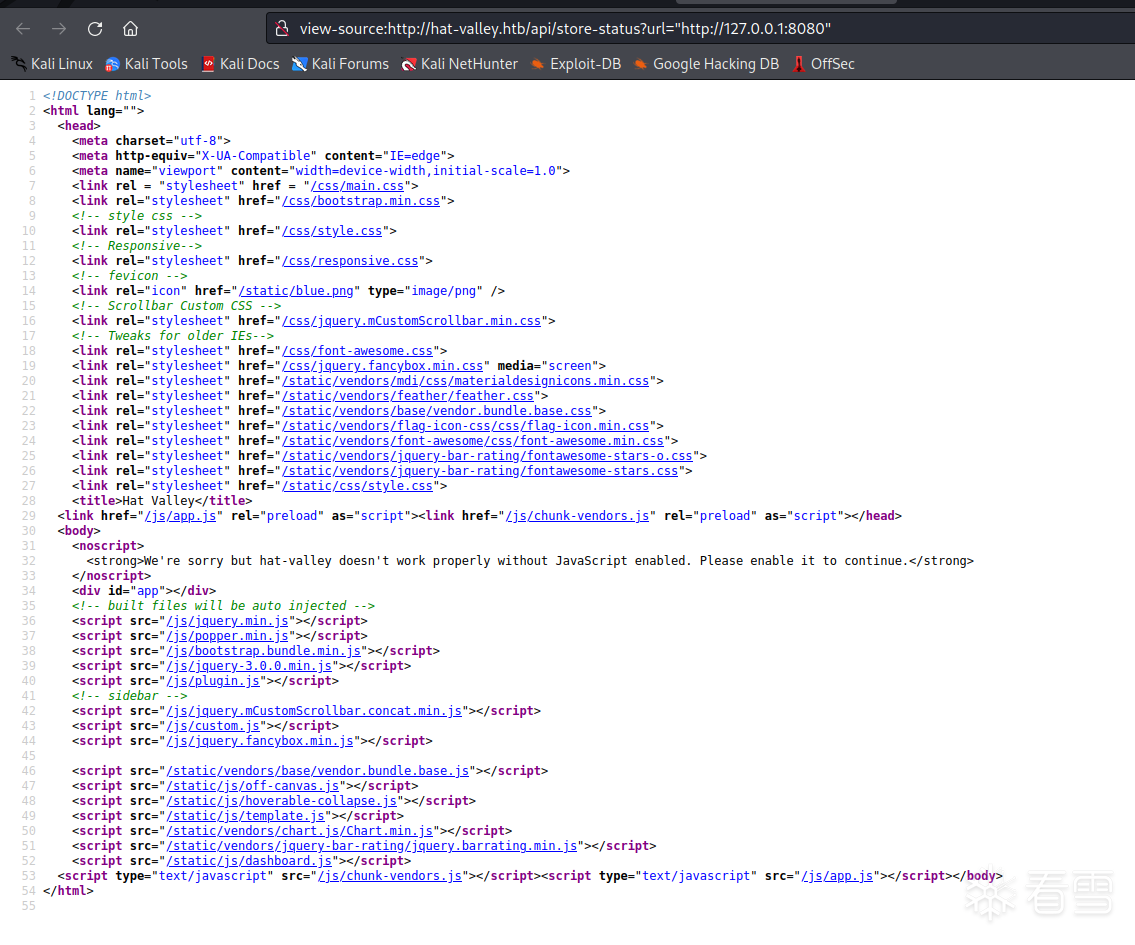The height and width of the screenshot is (945, 1135).
Task: Open the Kali NetHunter bookmark
Action: 460,64
